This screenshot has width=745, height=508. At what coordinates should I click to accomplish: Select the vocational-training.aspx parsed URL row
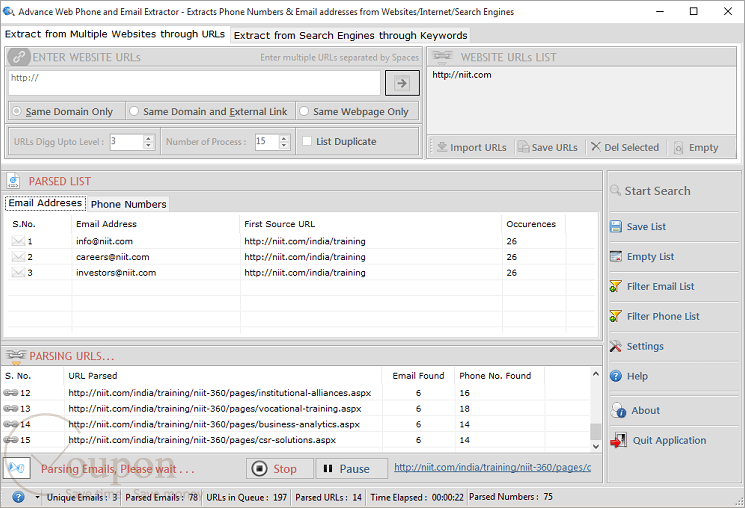coord(296,408)
